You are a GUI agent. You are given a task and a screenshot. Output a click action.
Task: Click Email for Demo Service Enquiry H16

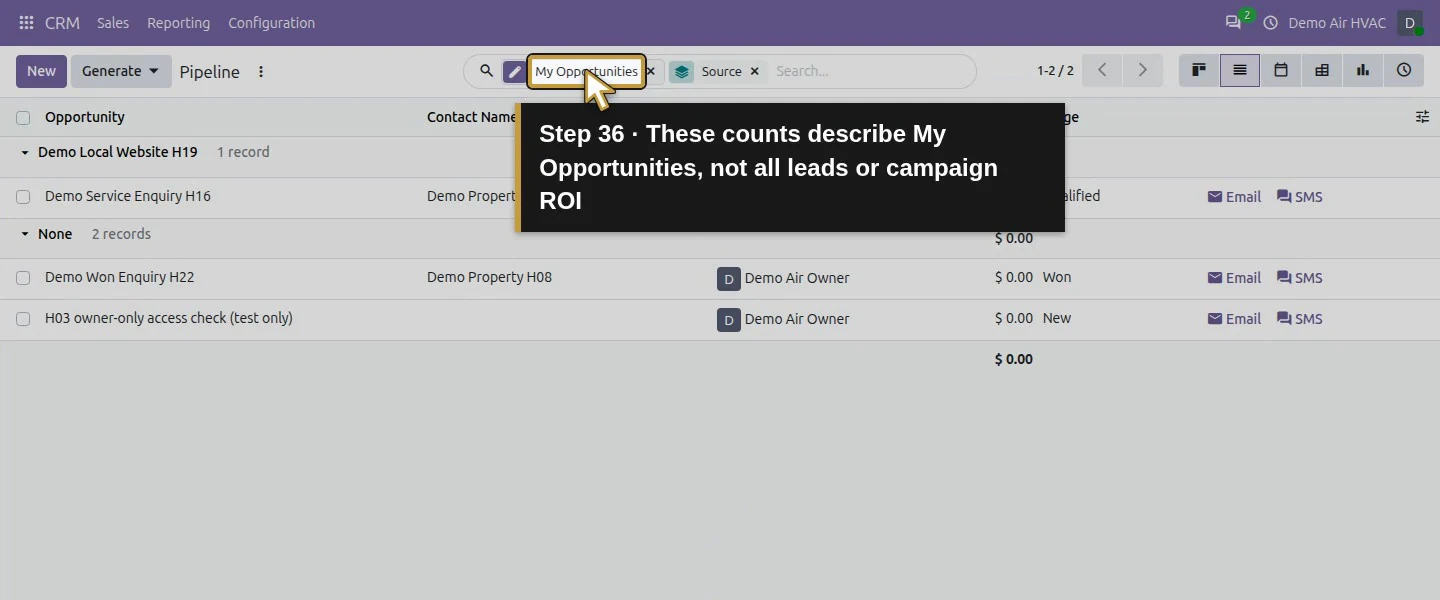[x=1234, y=197]
